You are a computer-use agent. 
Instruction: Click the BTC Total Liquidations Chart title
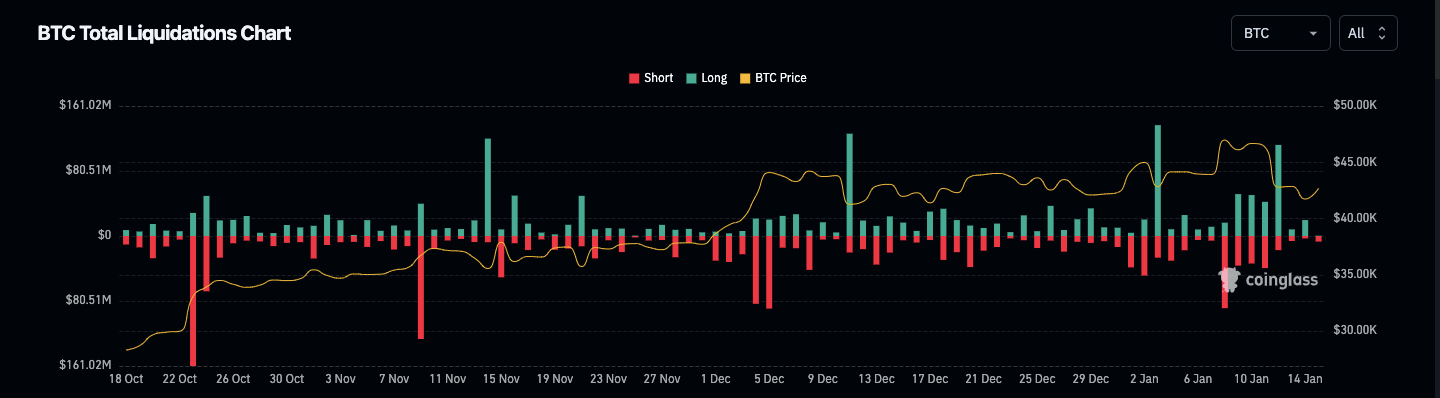pyautogui.click(x=164, y=33)
